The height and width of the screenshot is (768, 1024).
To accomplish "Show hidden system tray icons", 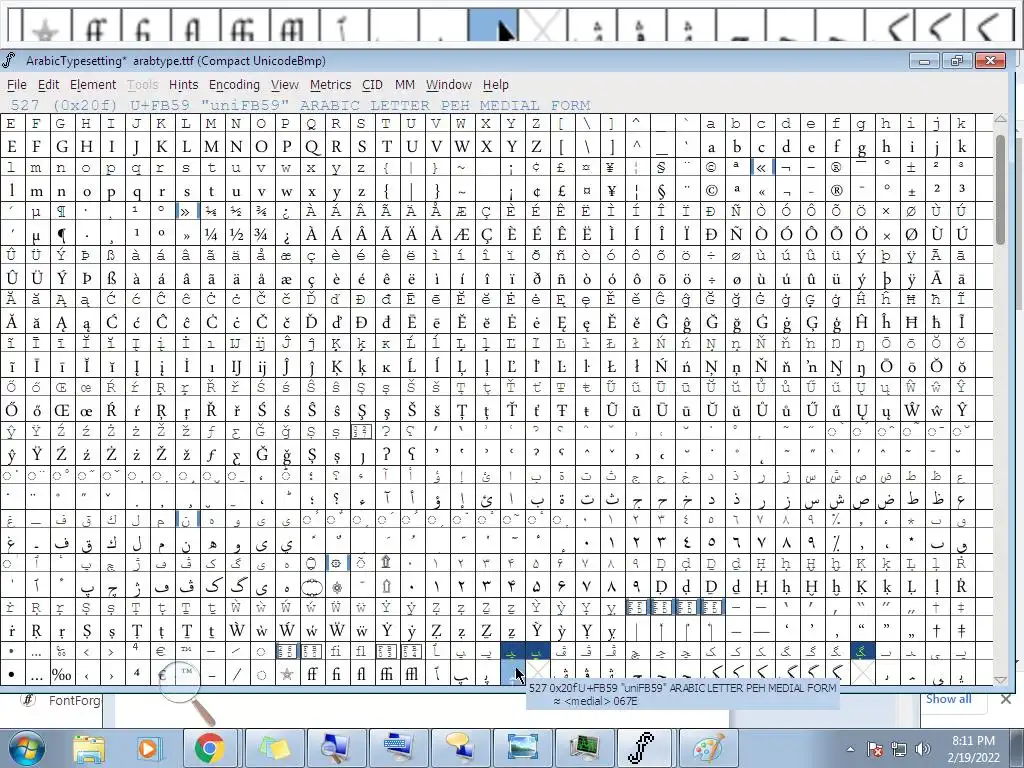I will (850, 749).
